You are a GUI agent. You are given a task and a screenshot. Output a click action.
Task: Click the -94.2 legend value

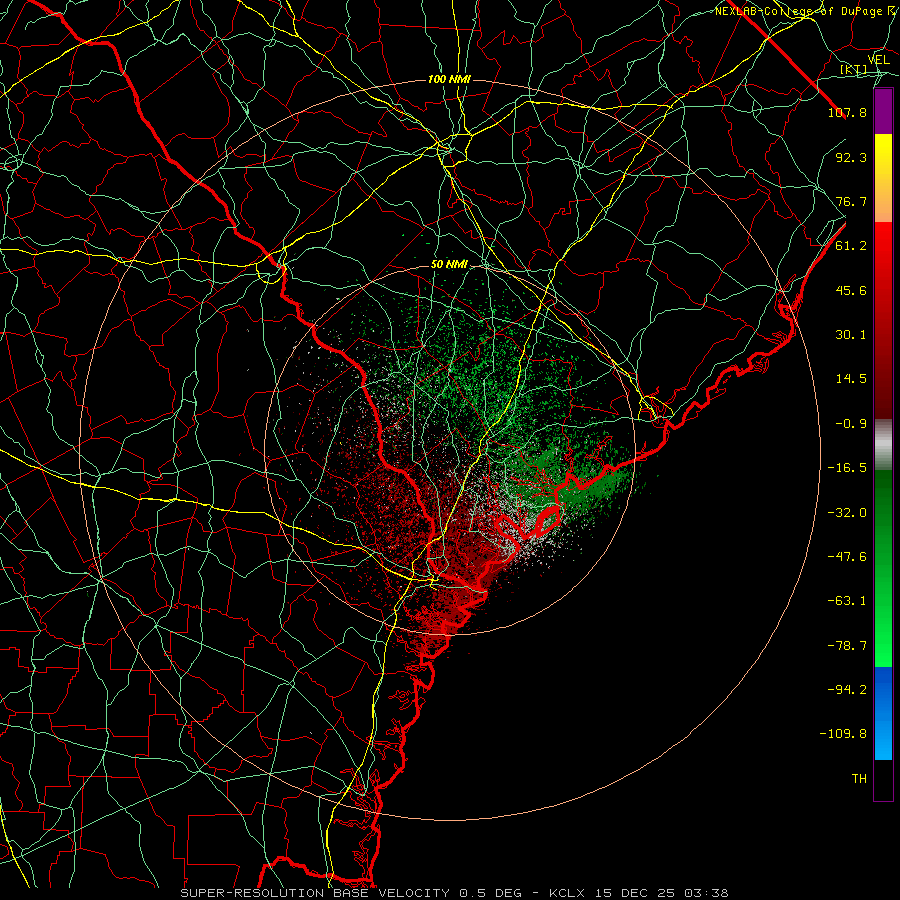pos(847,689)
